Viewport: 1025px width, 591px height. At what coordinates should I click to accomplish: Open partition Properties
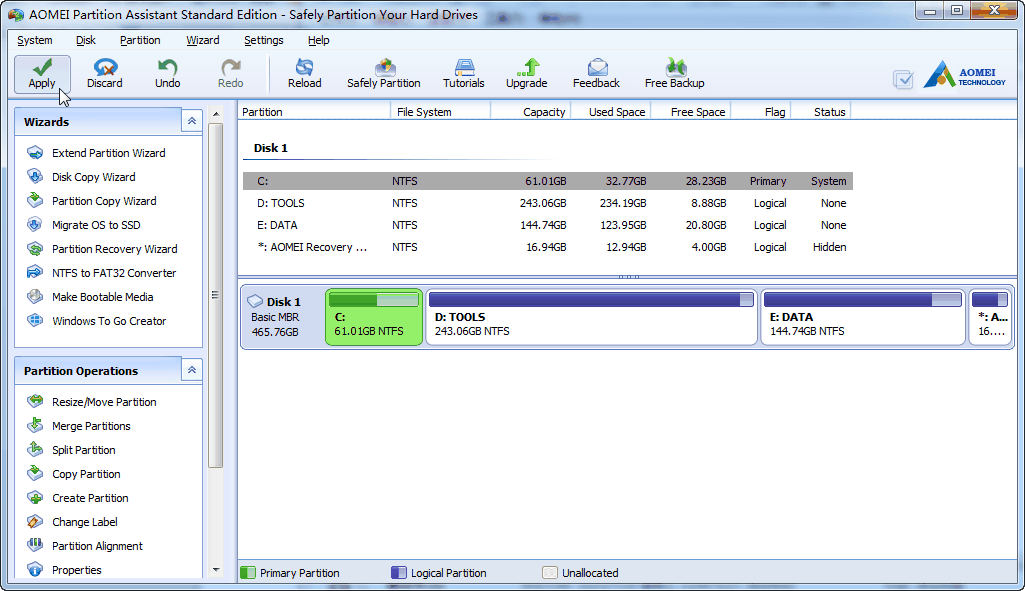(64, 570)
